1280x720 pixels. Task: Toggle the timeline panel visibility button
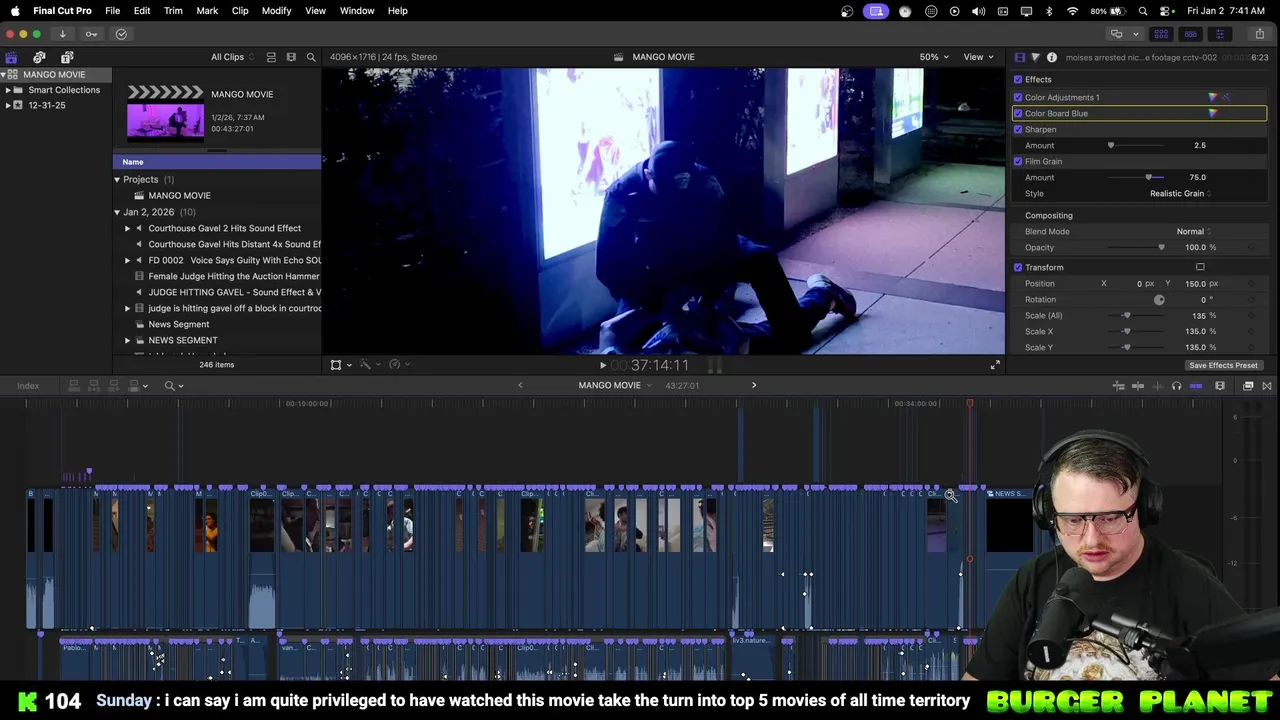[1191, 34]
